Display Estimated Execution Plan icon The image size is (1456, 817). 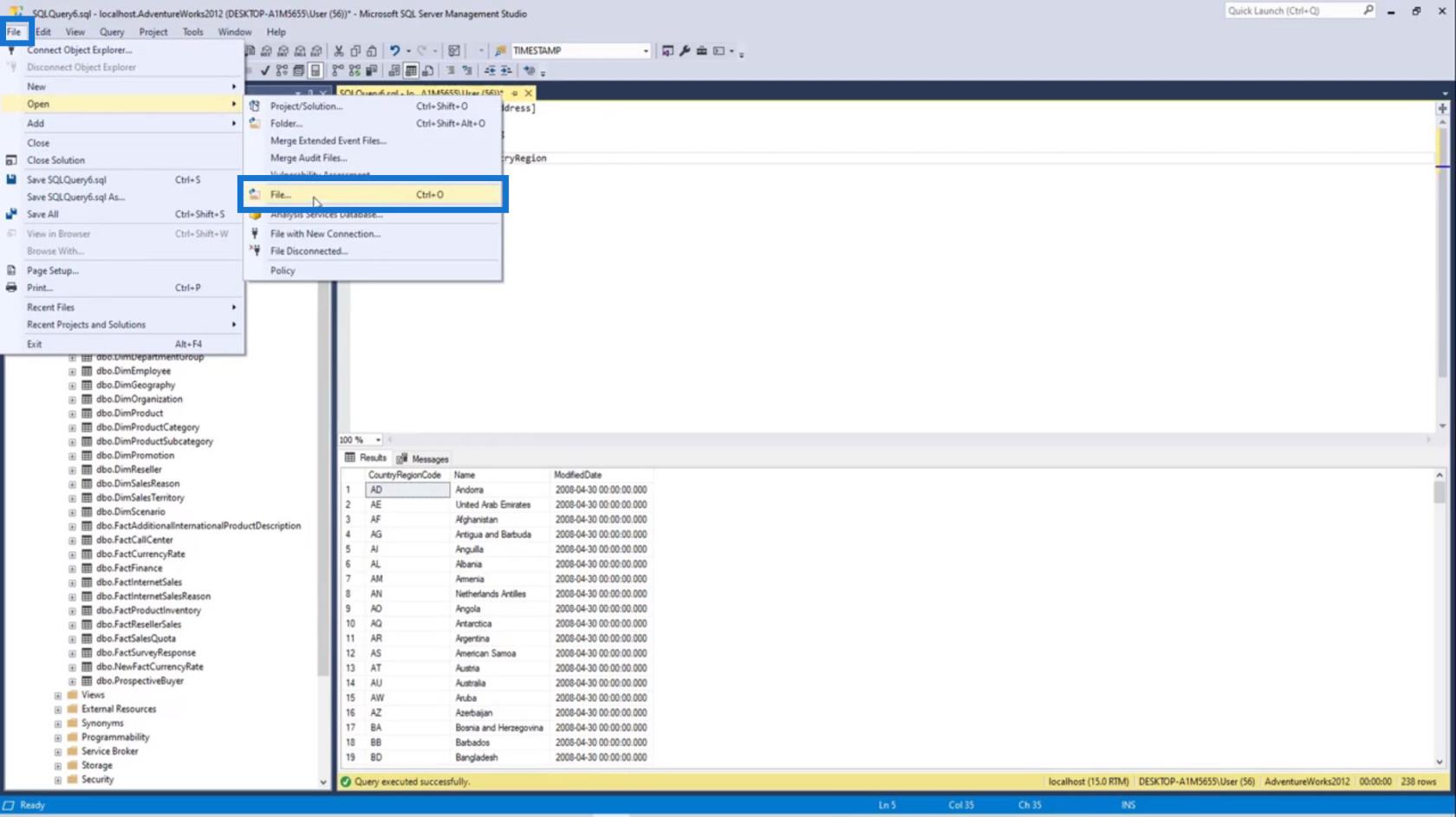coord(282,71)
